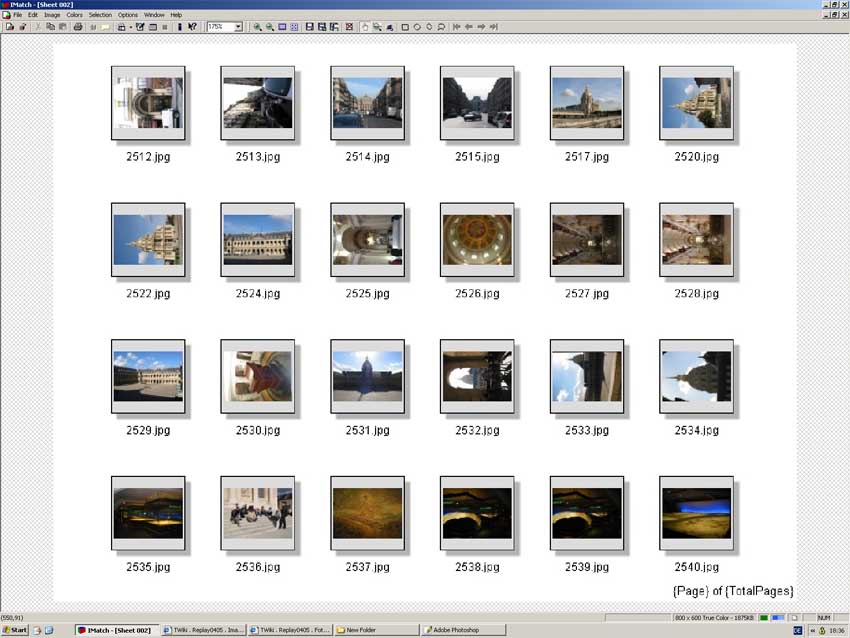Click the info 'i' toolbar icon
850x638 pixels.
pos(179,27)
